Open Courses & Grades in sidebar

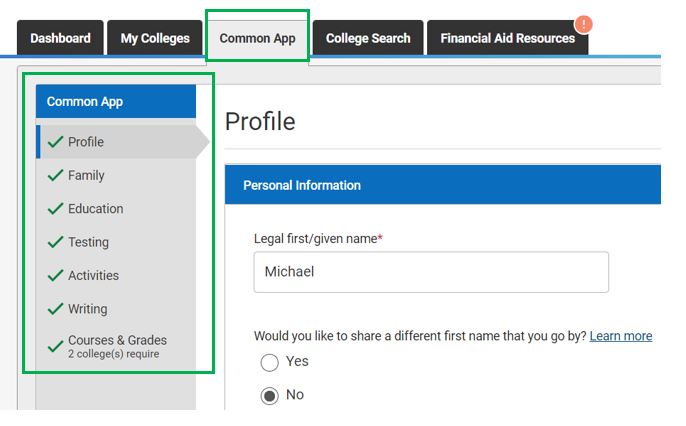[117, 341]
